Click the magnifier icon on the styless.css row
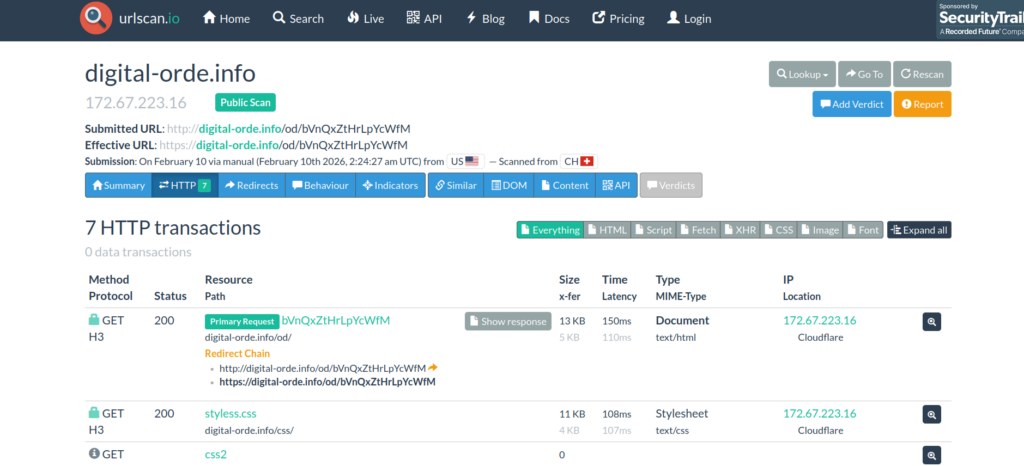This screenshot has width=1024, height=466. [x=931, y=414]
